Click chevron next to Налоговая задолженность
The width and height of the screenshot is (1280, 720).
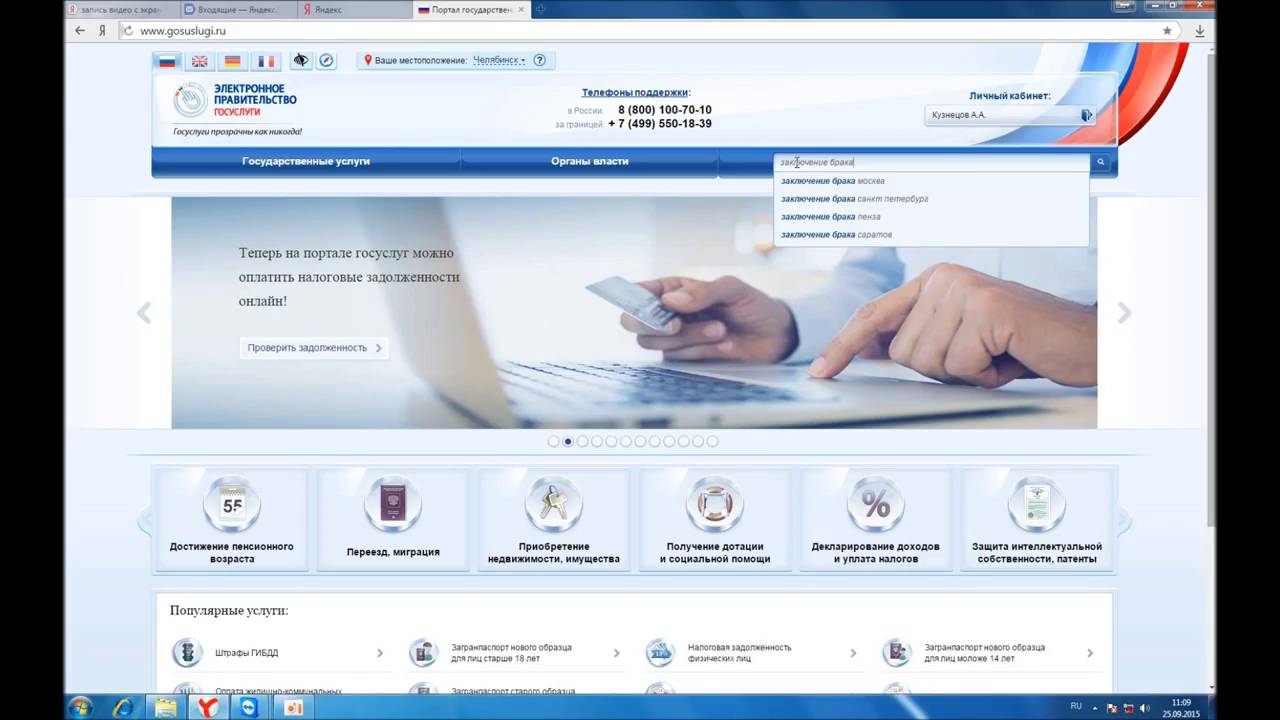tap(853, 653)
